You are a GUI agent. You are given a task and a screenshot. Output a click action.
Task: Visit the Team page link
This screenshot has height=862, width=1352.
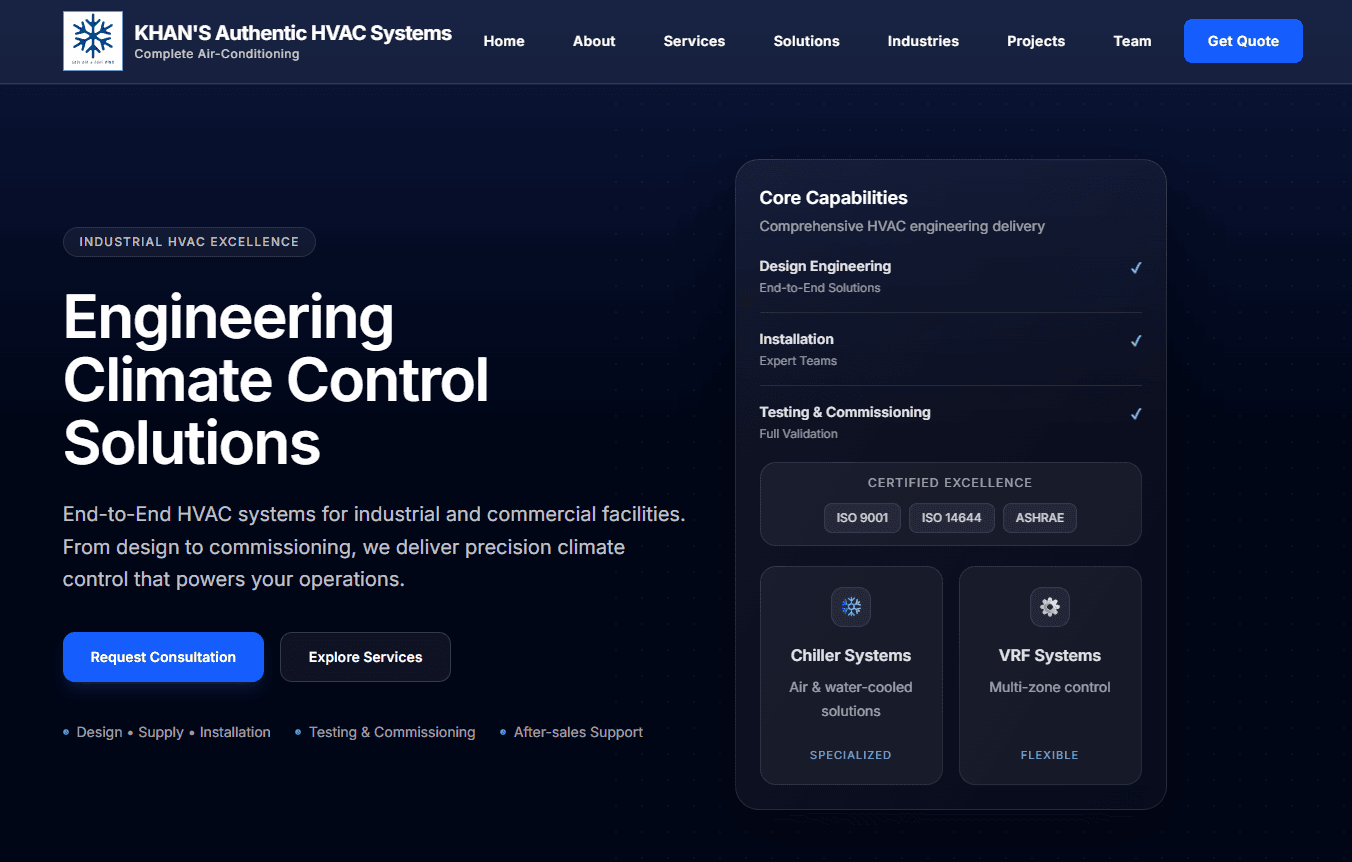tap(1132, 41)
